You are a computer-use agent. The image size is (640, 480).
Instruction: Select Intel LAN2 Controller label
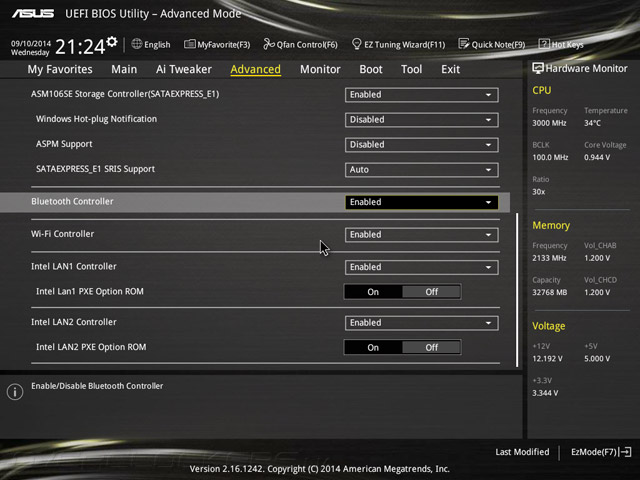(74, 322)
